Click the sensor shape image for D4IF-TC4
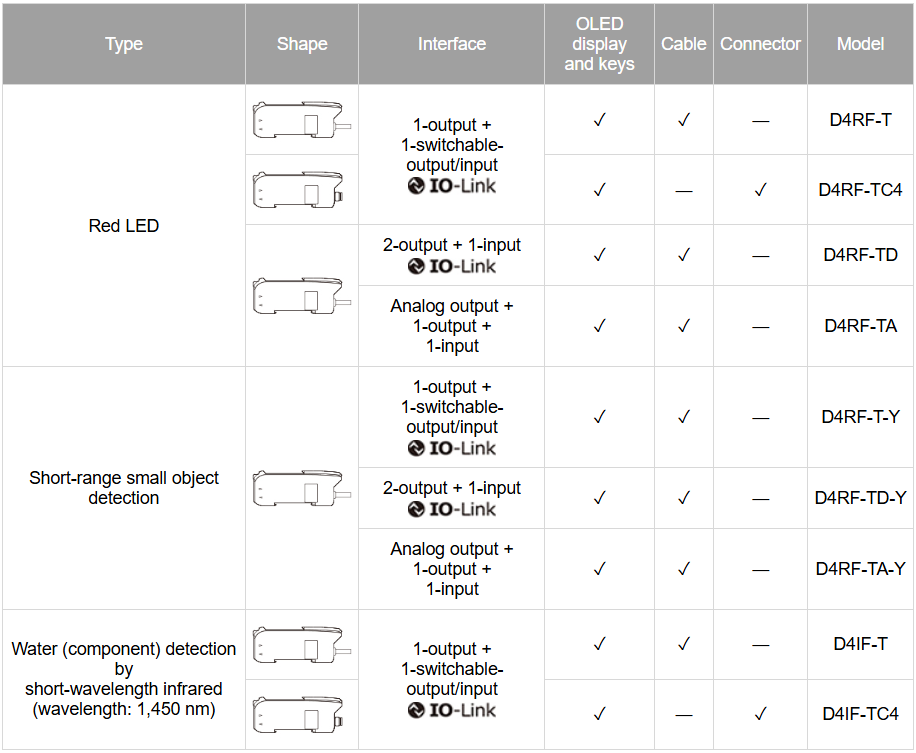Image resolution: width=916 pixels, height=753 pixels. [x=301, y=714]
